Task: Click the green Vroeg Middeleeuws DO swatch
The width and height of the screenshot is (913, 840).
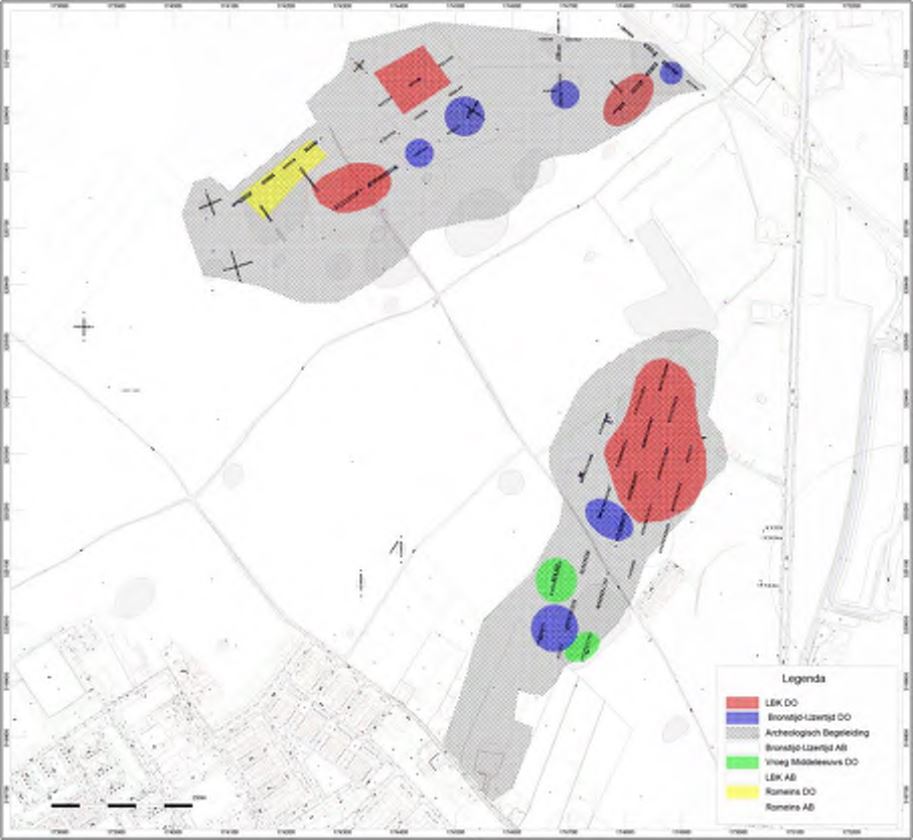Action: (x=742, y=762)
